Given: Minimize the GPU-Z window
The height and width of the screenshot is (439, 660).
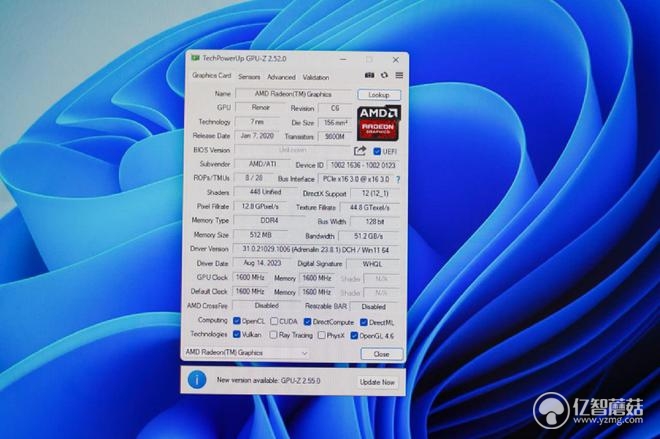Looking at the screenshot, I should point(343,59).
